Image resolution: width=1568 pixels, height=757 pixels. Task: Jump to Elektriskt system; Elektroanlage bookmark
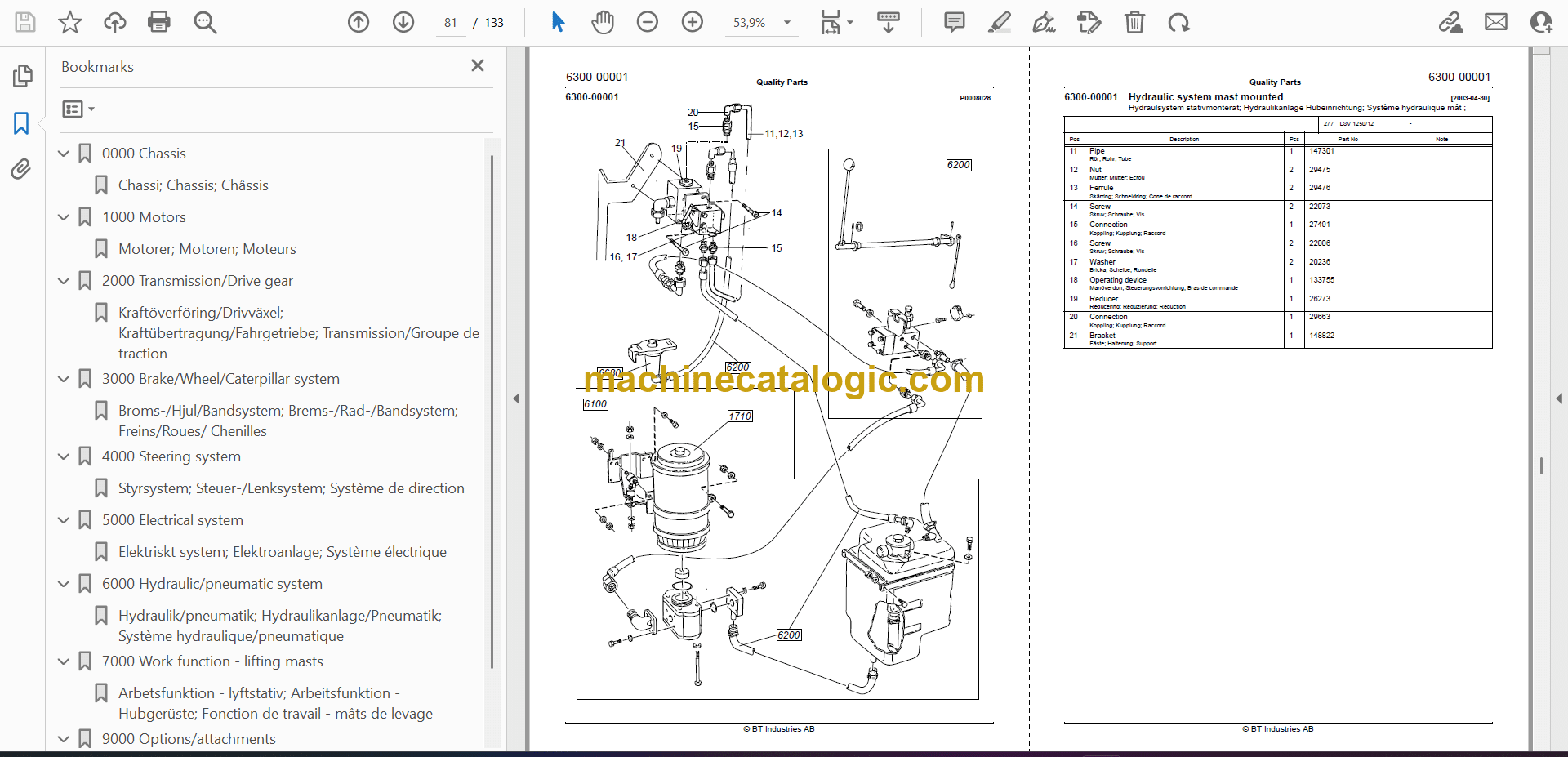coord(283,552)
